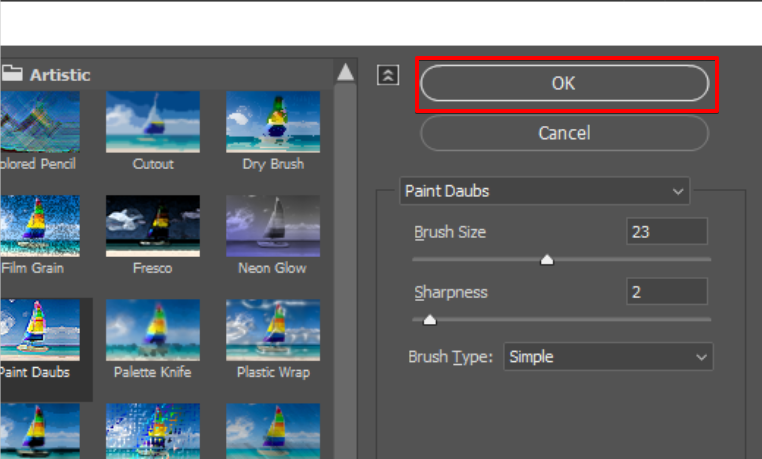The height and width of the screenshot is (459, 762).
Task: Select the Colored Pencil filter thumbnail
Action: pos(40,122)
